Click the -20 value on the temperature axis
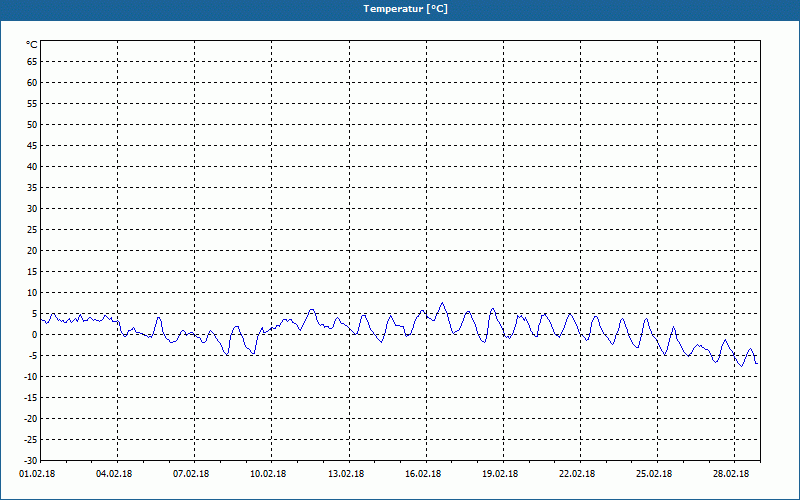This screenshot has height=500, width=800. pos(31,418)
